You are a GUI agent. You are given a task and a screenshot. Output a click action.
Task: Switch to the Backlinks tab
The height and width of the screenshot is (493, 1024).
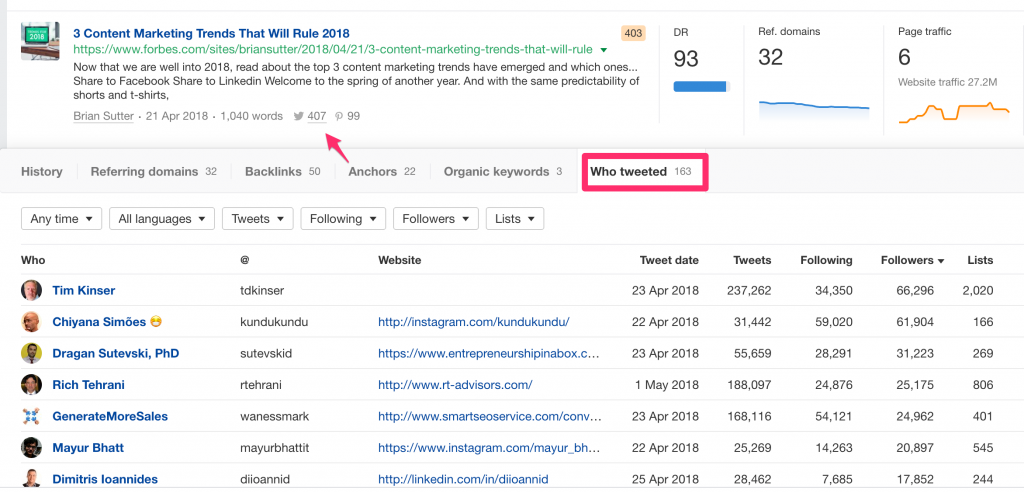pyautogui.click(x=283, y=172)
